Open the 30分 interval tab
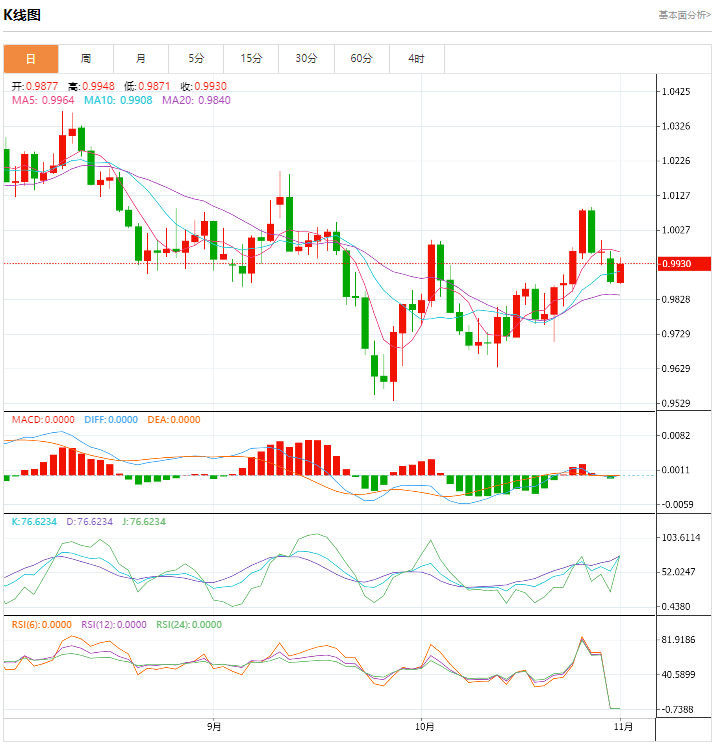Viewport: 716px width, 751px height. tap(306, 59)
